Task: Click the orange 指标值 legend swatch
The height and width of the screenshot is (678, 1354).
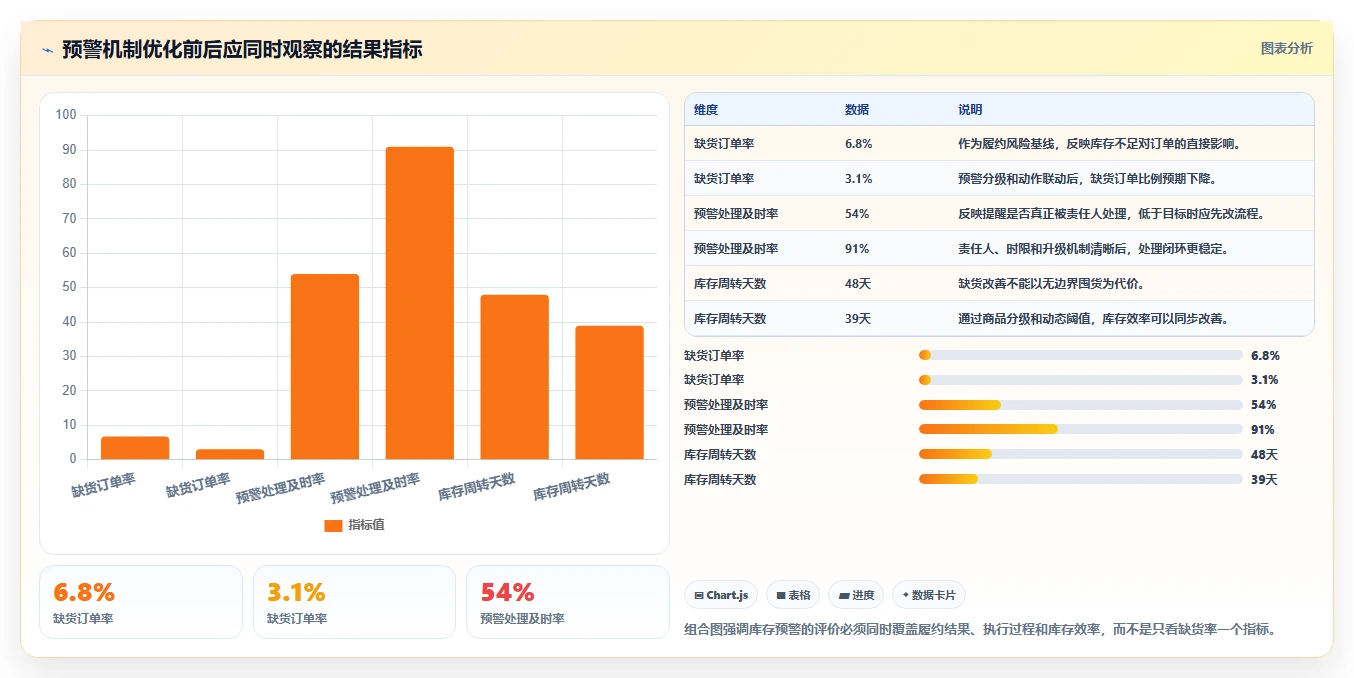Action: 333,525
